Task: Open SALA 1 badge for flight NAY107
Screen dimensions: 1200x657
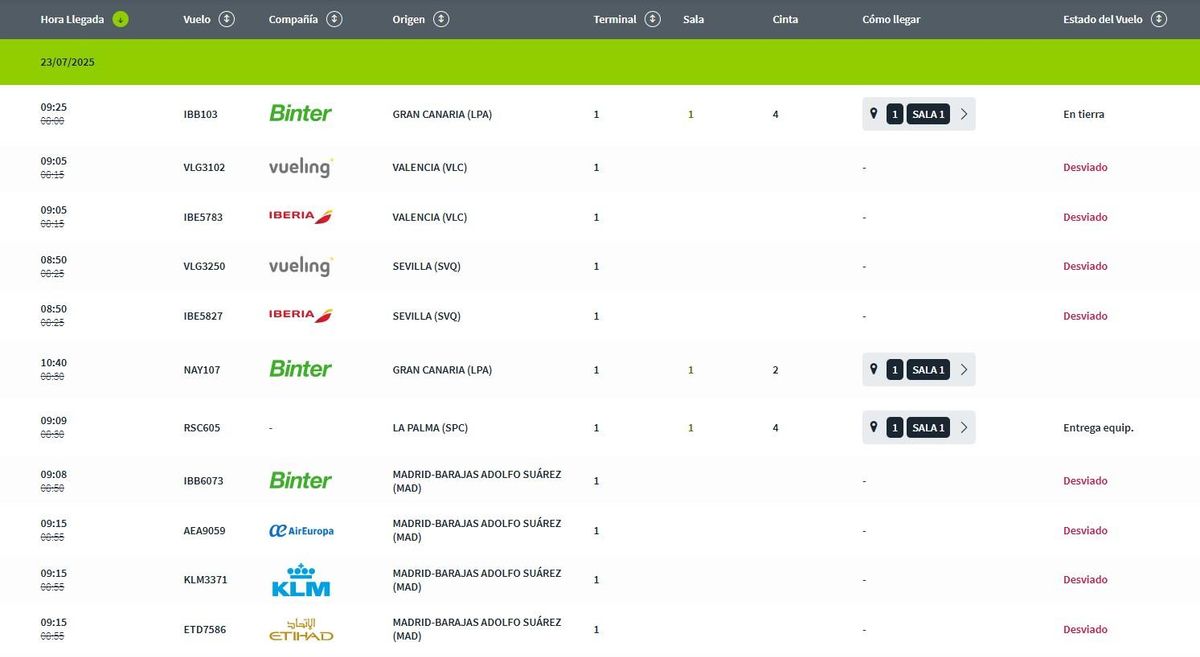Action: pos(928,370)
